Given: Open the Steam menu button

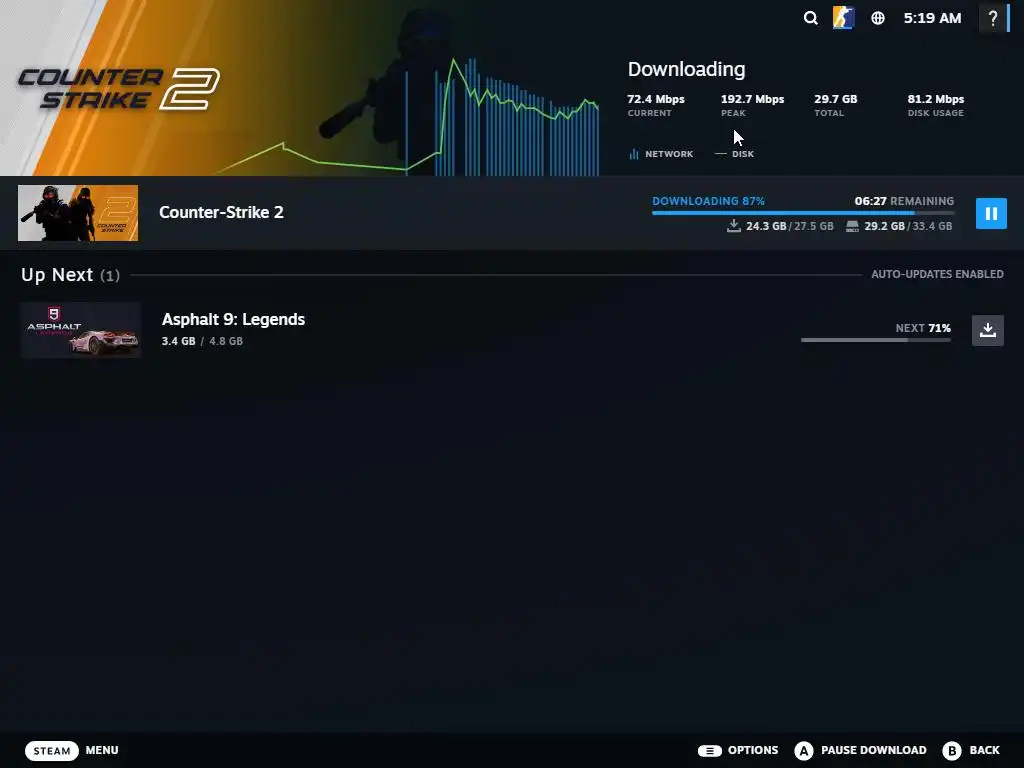Looking at the screenshot, I should point(52,750).
